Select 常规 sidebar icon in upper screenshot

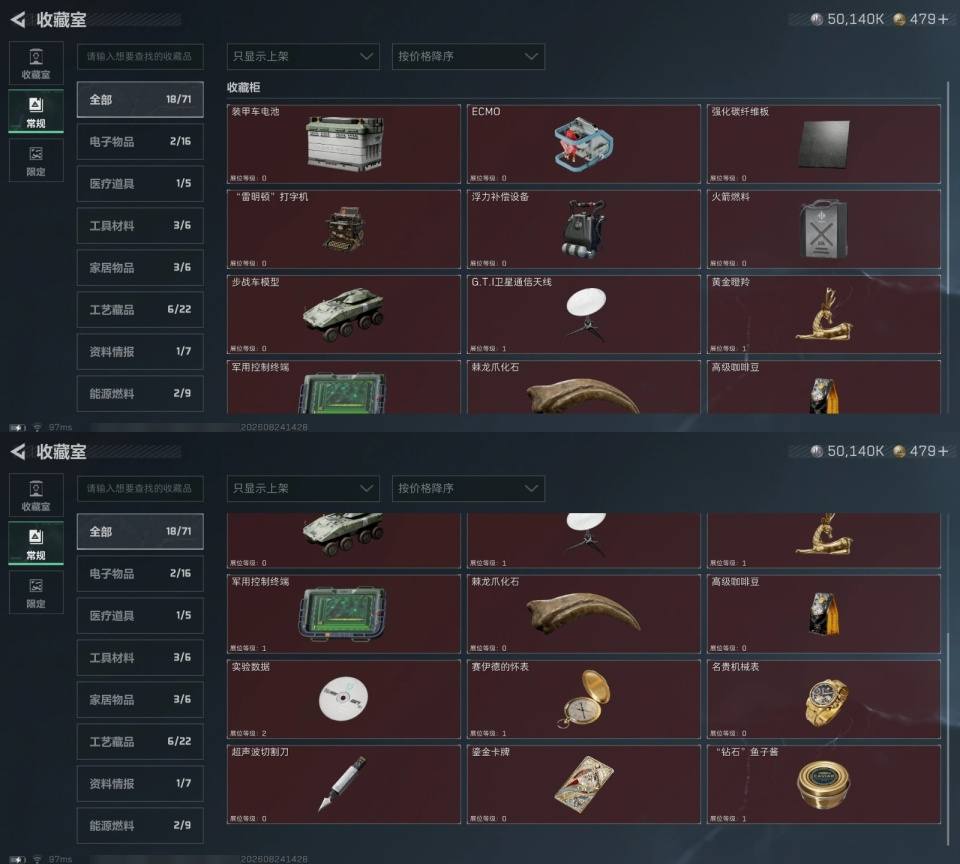pos(36,111)
